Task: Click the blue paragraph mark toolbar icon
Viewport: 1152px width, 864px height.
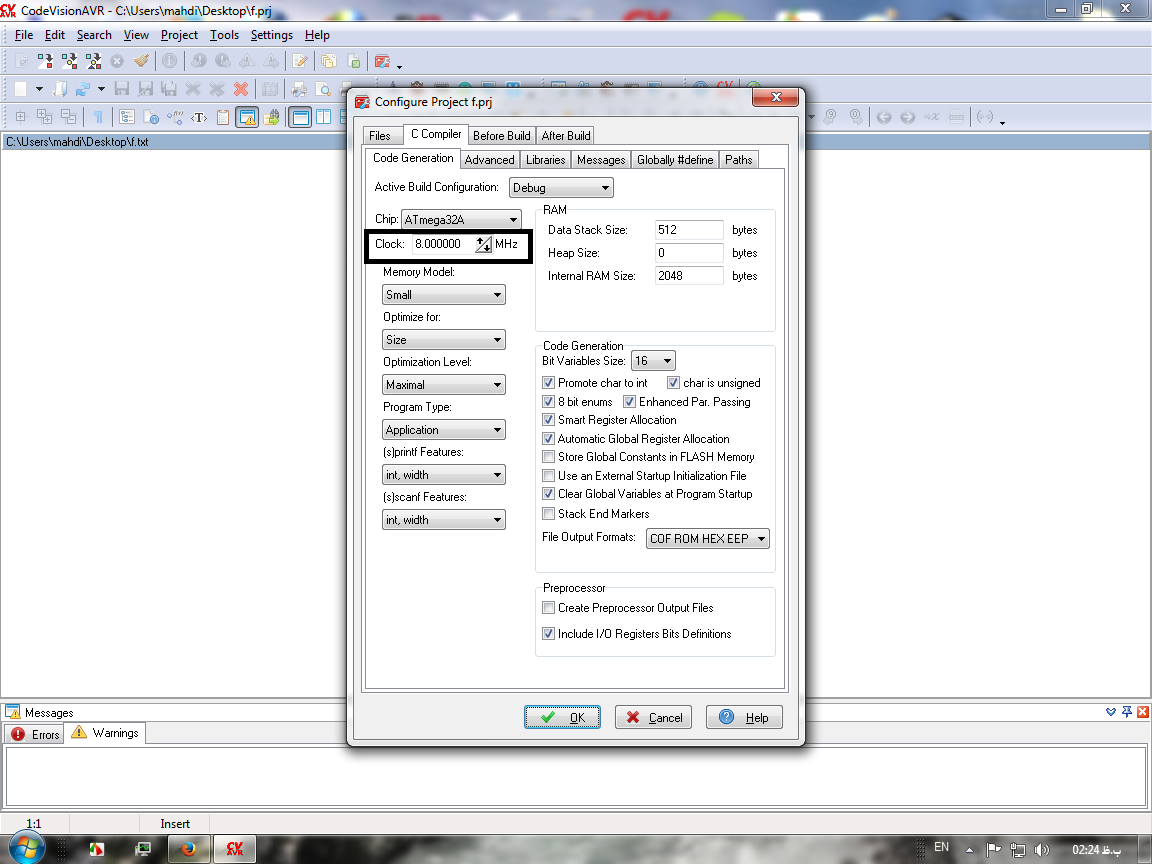Action: [x=97, y=117]
